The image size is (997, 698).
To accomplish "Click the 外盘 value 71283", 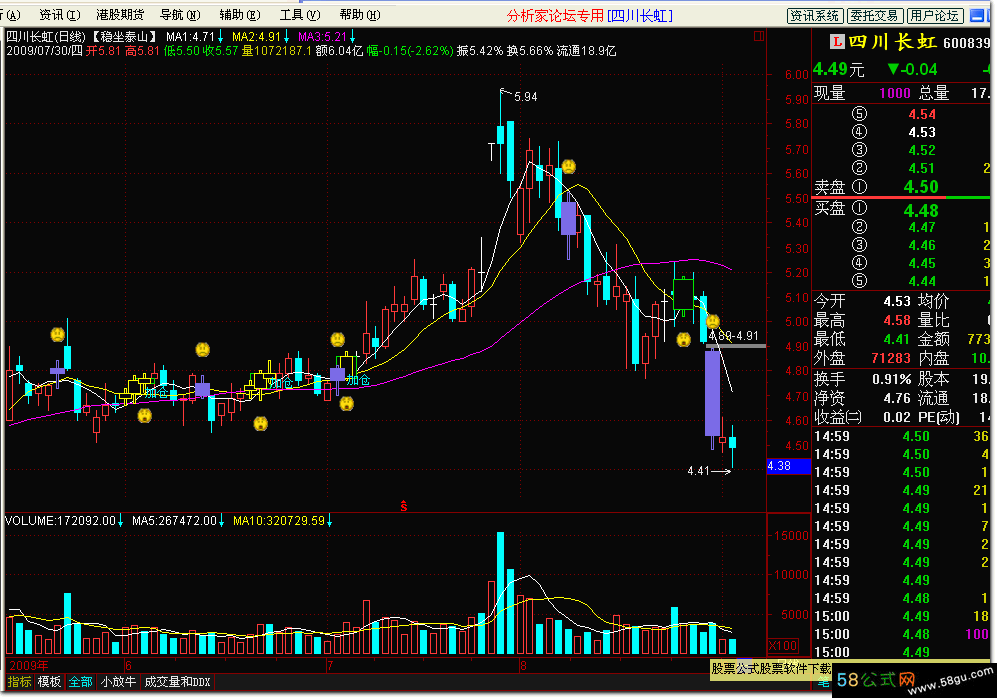I will tap(891, 359).
